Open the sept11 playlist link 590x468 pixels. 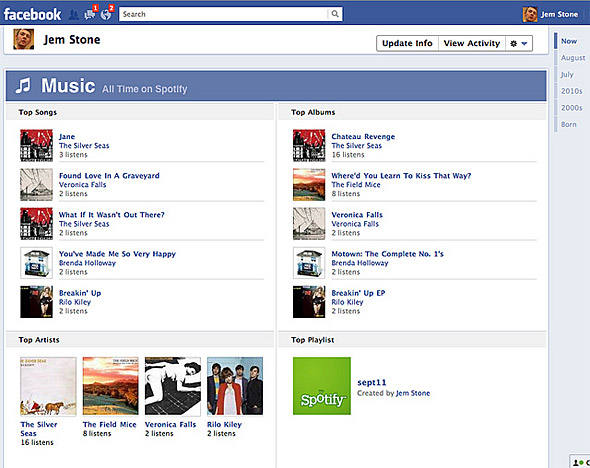coord(371,383)
